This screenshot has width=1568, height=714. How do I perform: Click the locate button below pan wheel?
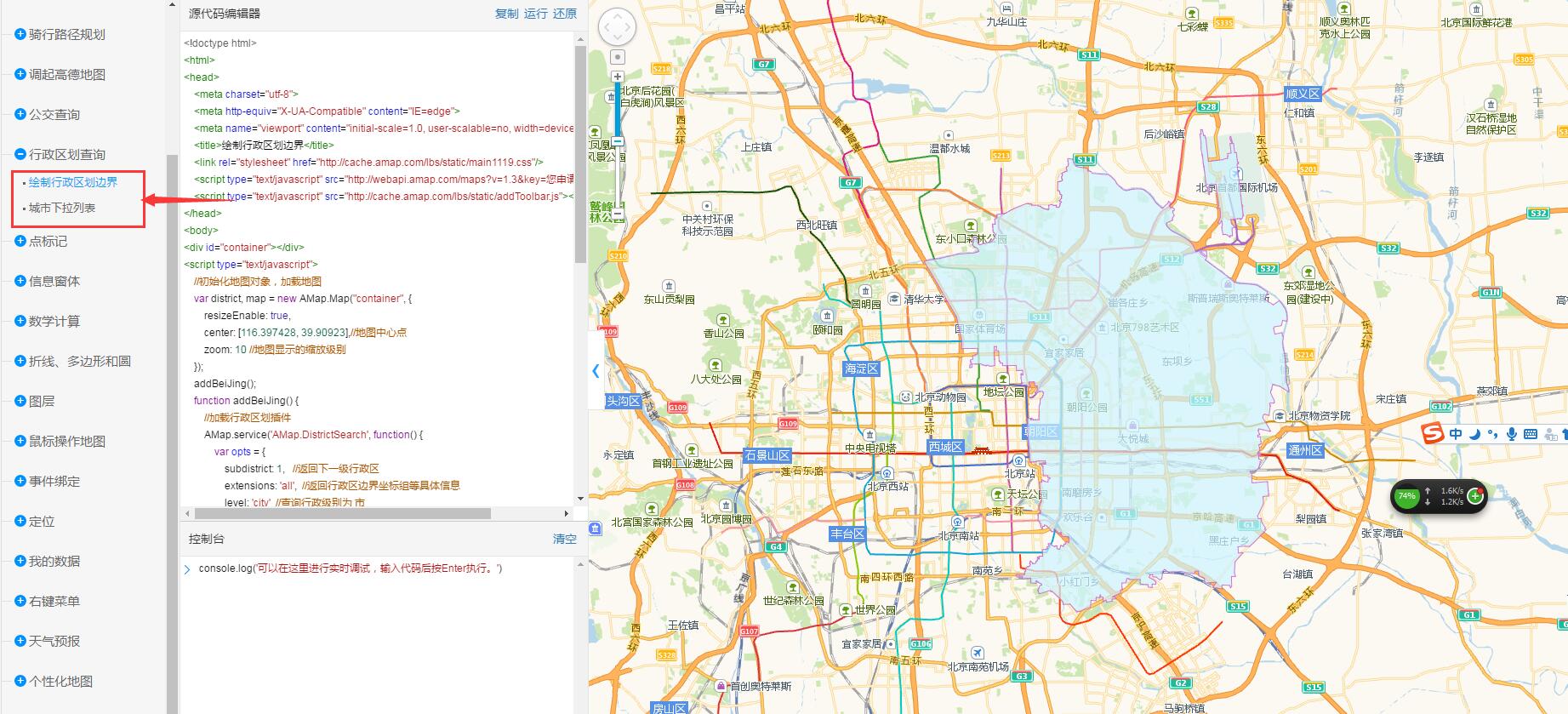click(x=618, y=57)
